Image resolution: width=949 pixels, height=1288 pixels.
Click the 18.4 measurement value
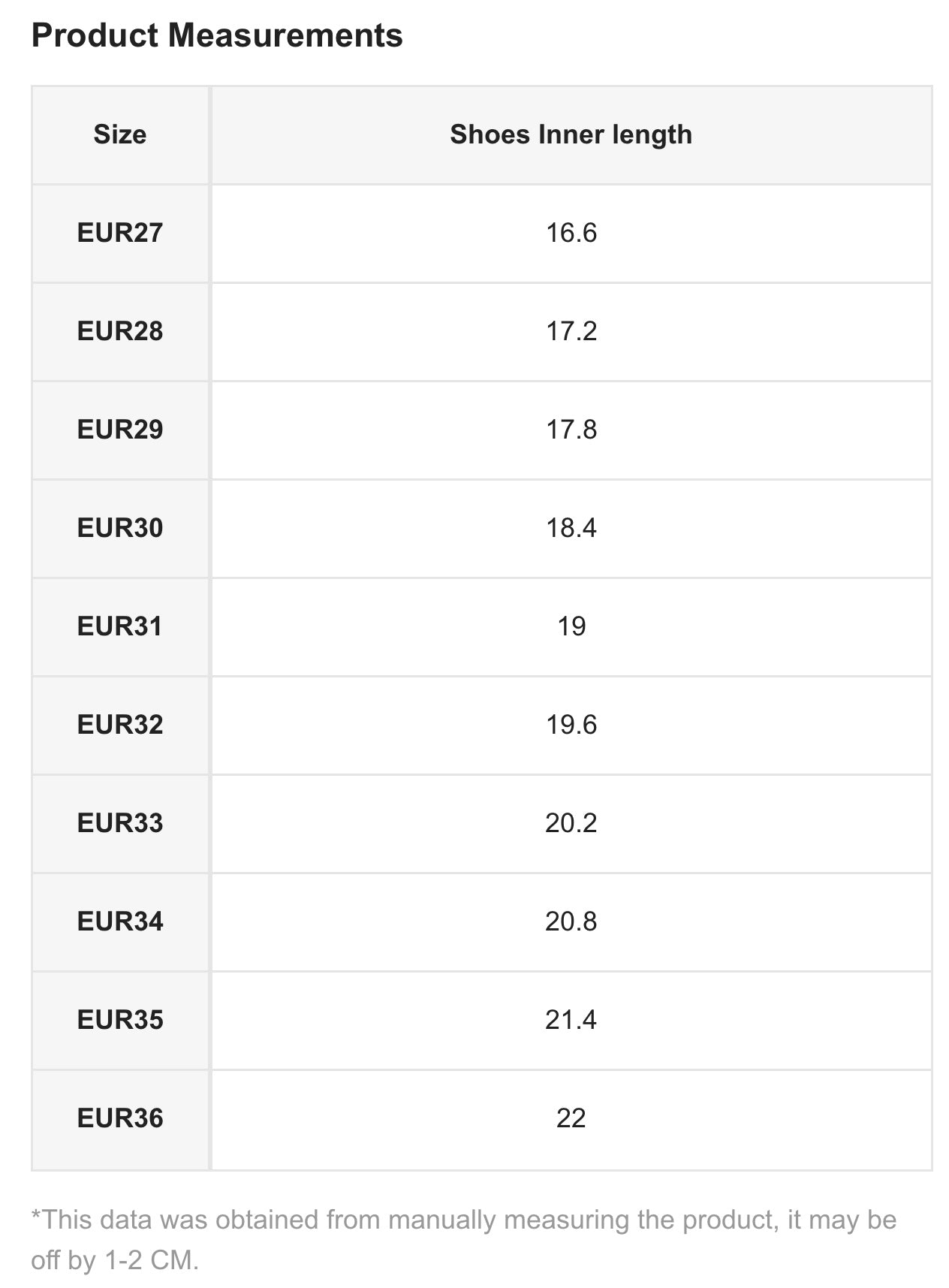tap(571, 528)
